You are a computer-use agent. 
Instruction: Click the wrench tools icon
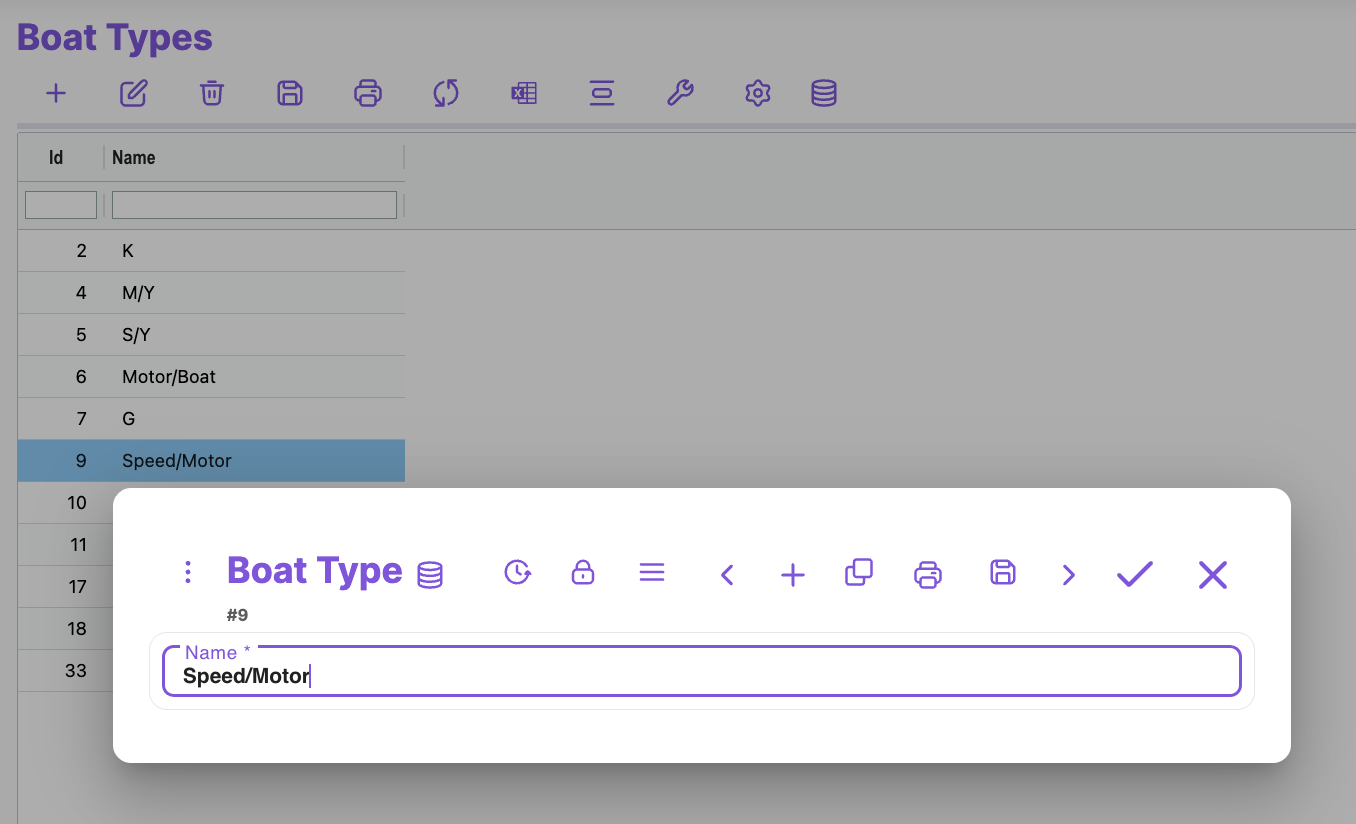pos(680,94)
